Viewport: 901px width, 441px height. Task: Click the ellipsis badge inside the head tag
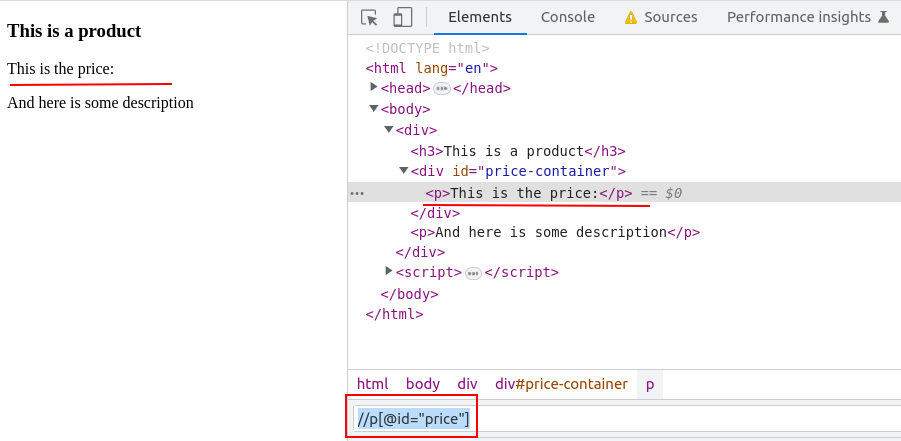click(441, 88)
